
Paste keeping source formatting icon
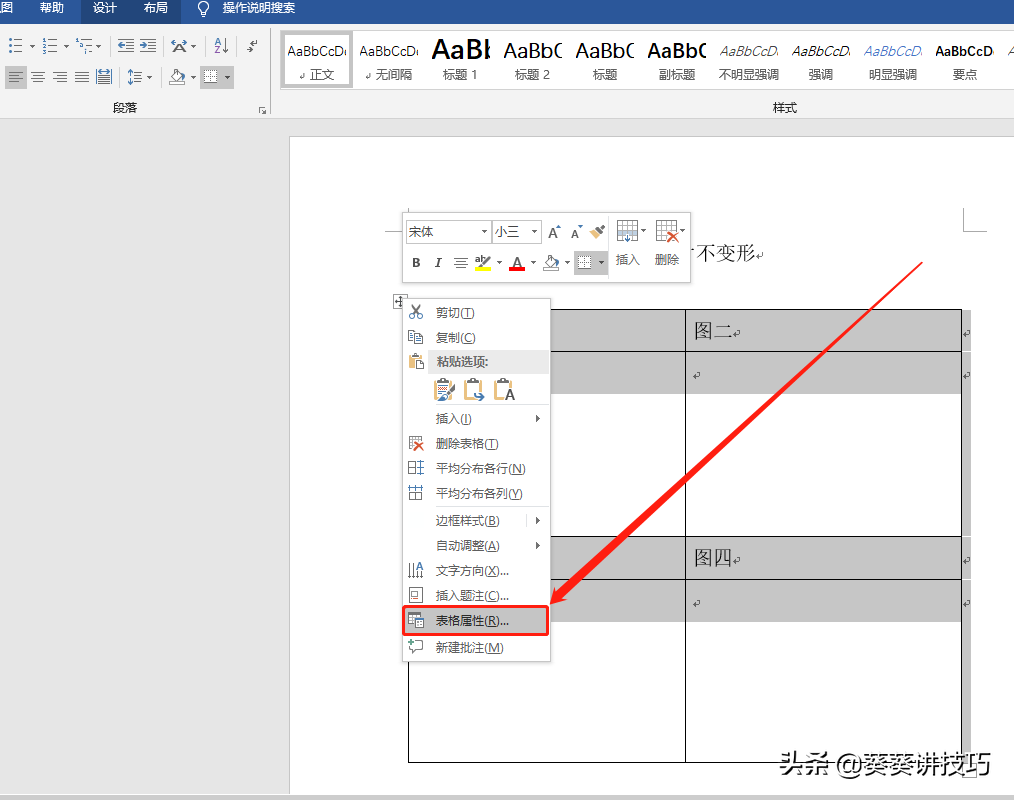444,390
